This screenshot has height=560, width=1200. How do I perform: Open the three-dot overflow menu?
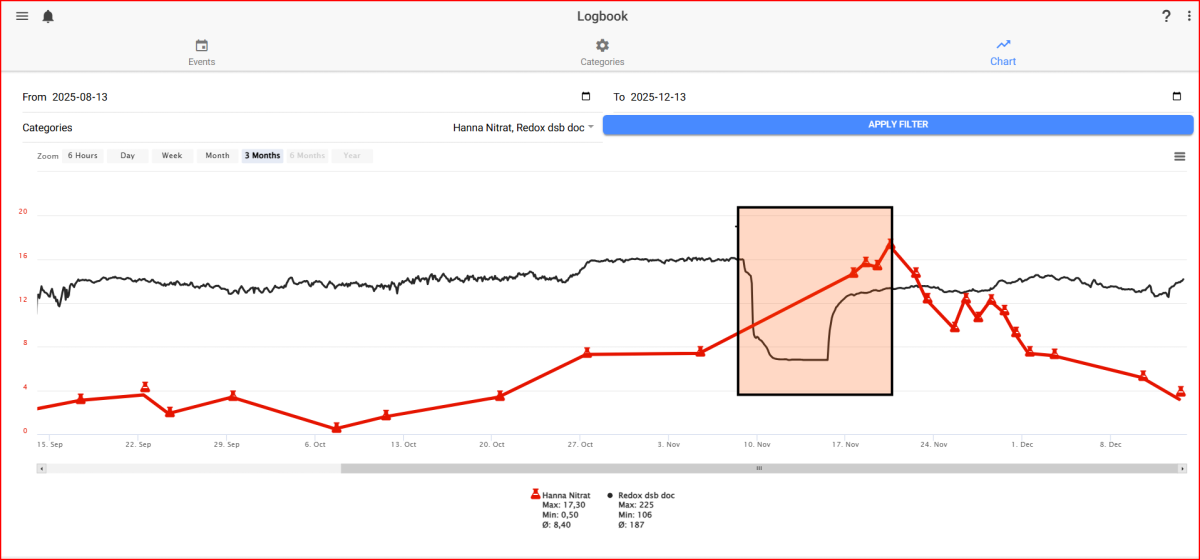(x=1186, y=16)
